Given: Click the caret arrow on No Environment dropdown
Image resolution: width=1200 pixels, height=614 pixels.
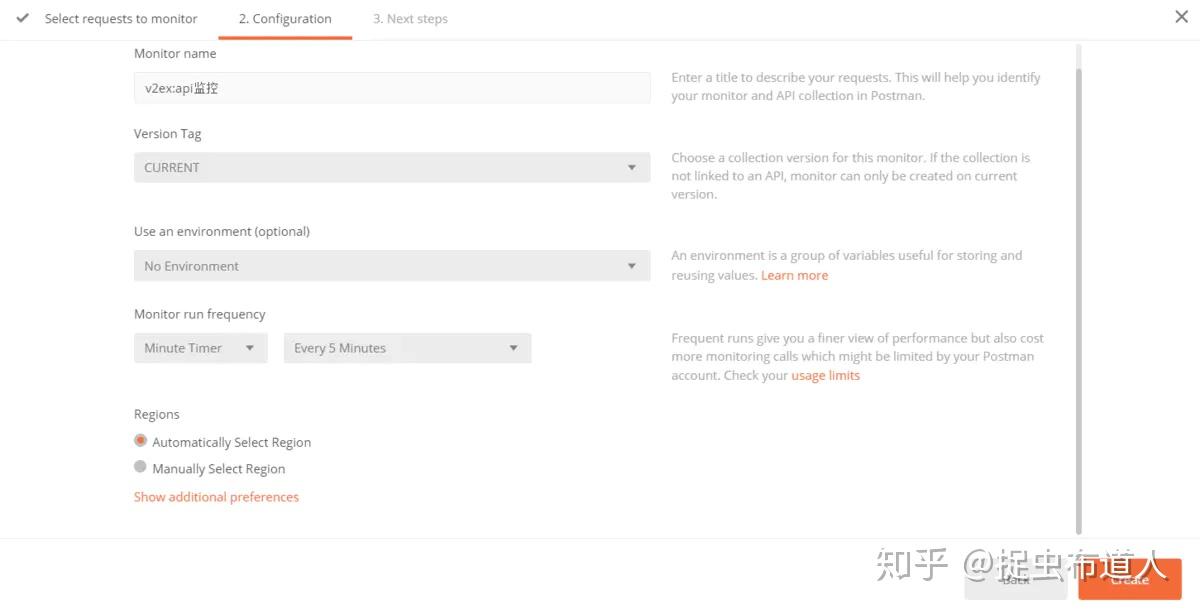Looking at the screenshot, I should point(631,266).
